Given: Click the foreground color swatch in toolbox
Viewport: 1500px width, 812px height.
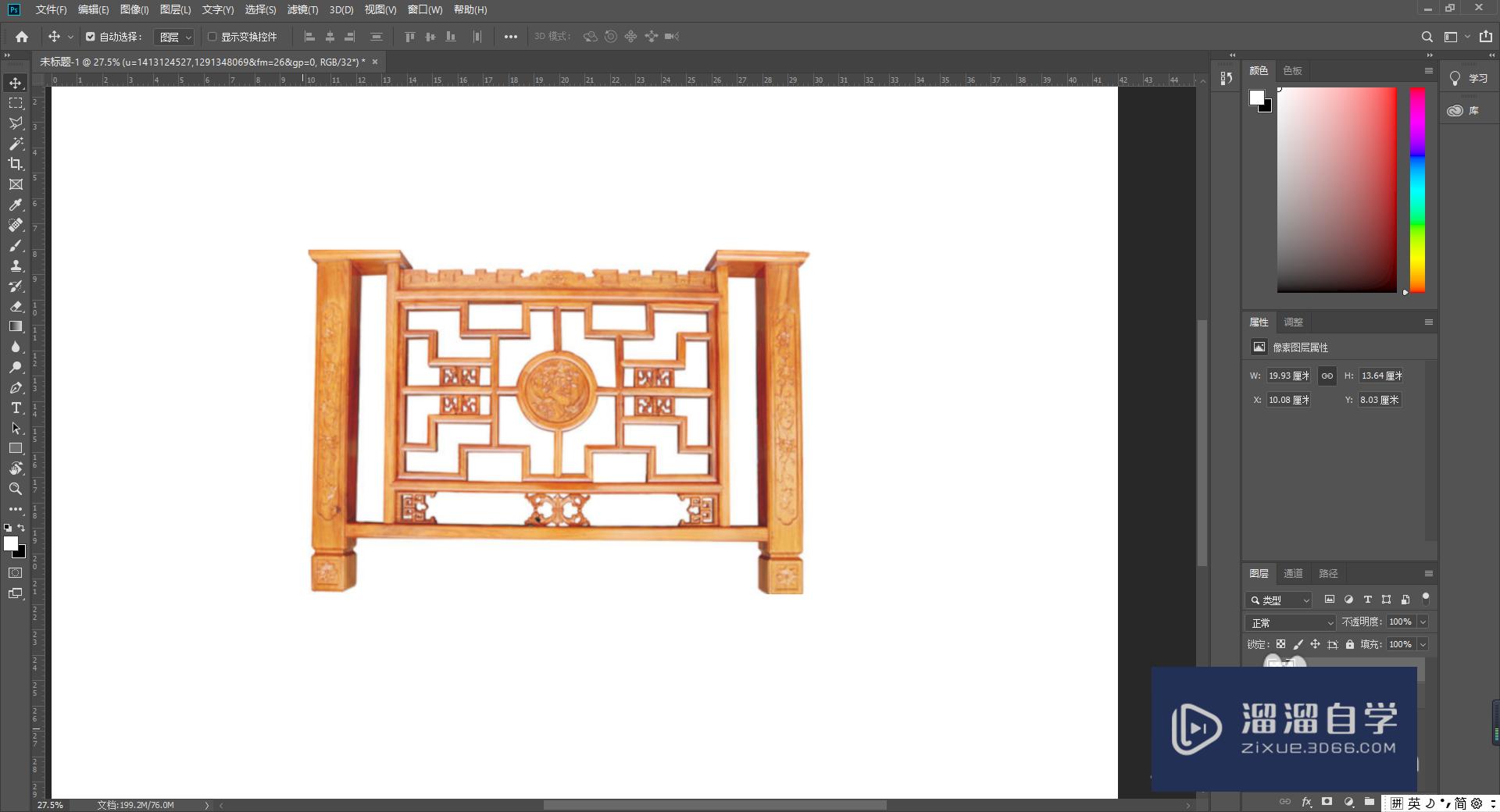Looking at the screenshot, I should point(10,543).
